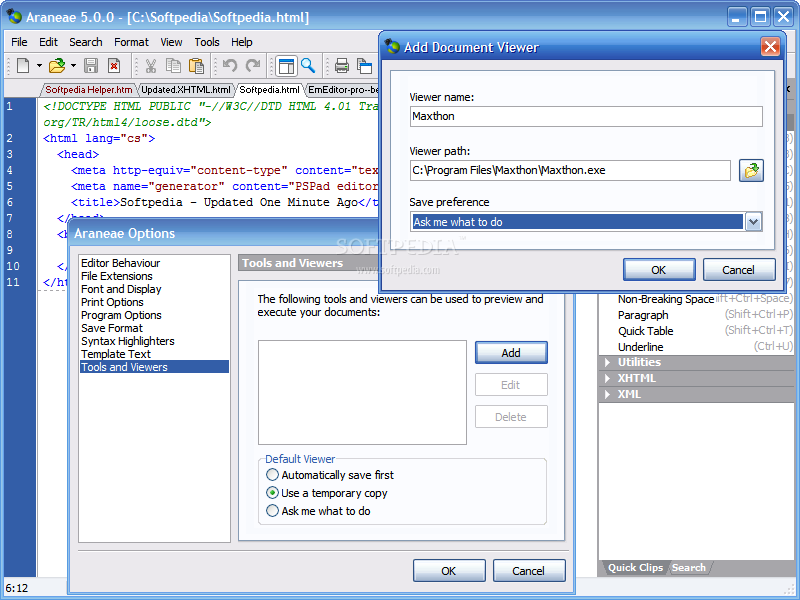This screenshot has width=800, height=600.
Task: Select Use a temporary copy option
Action: pyautogui.click(x=272, y=493)
